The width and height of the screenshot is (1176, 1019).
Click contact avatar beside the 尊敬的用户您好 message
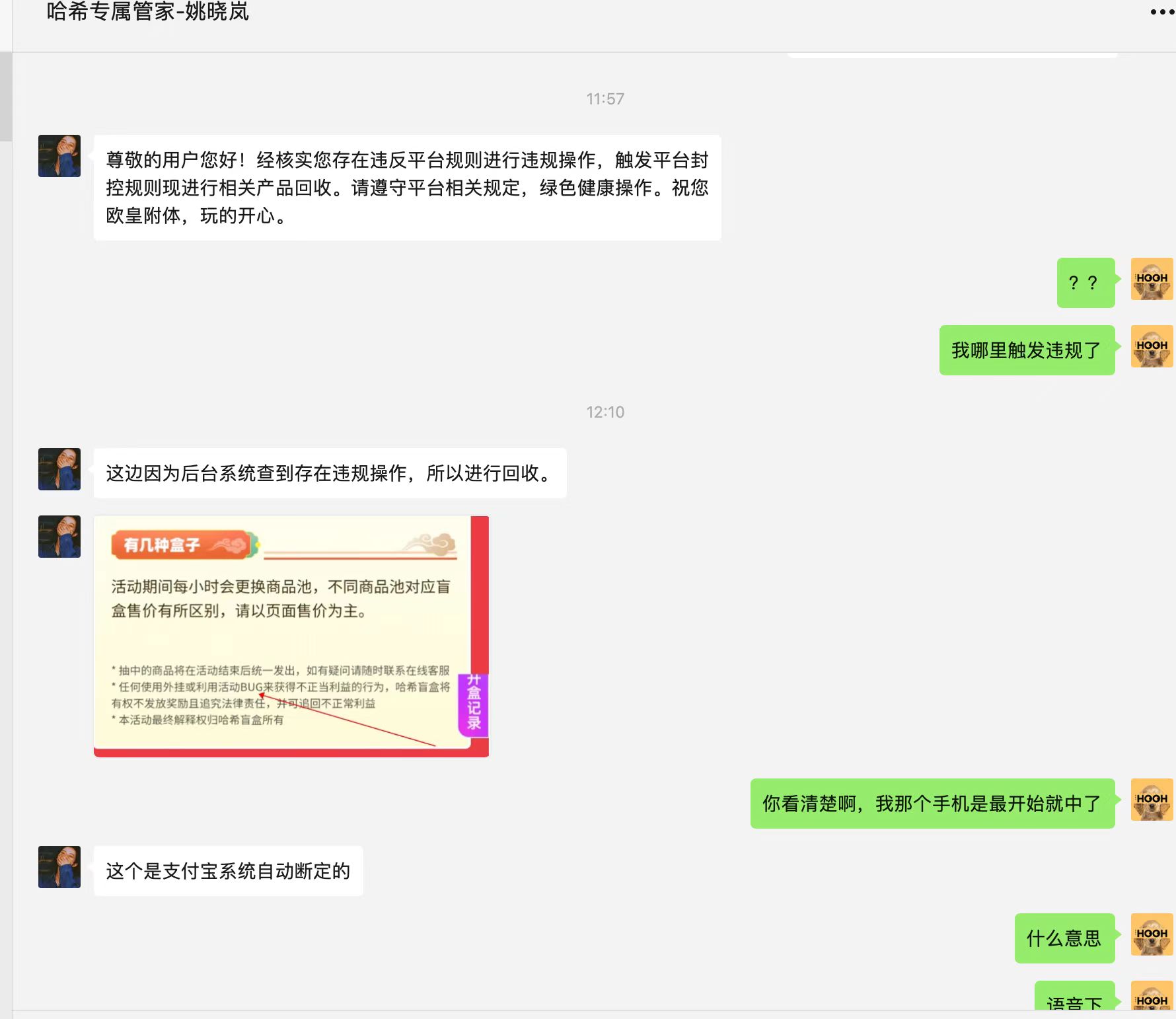pyautogui.click(x=59, y=156)
